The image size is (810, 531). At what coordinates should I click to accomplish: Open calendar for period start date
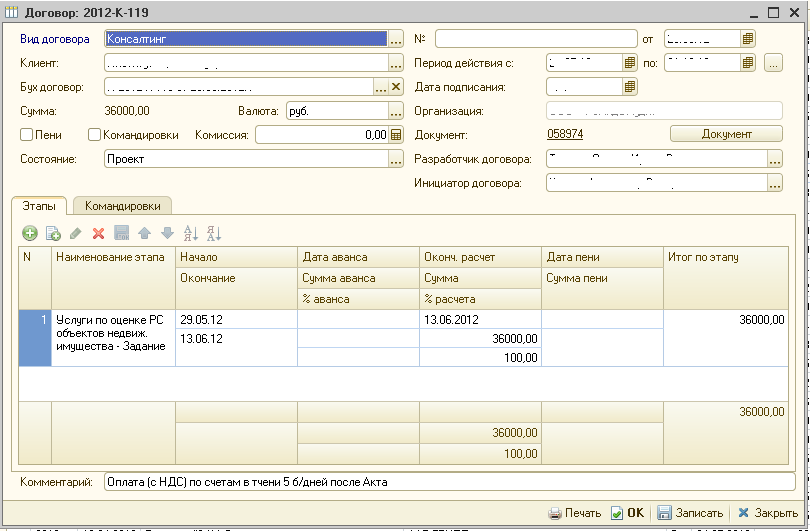[629, 63]
